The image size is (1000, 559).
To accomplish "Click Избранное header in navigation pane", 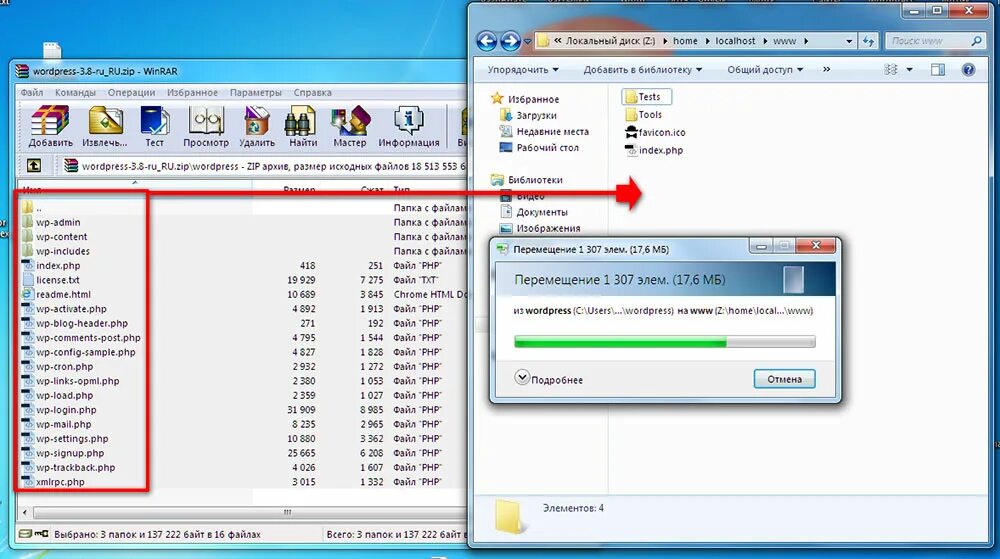I will [526, 99].
